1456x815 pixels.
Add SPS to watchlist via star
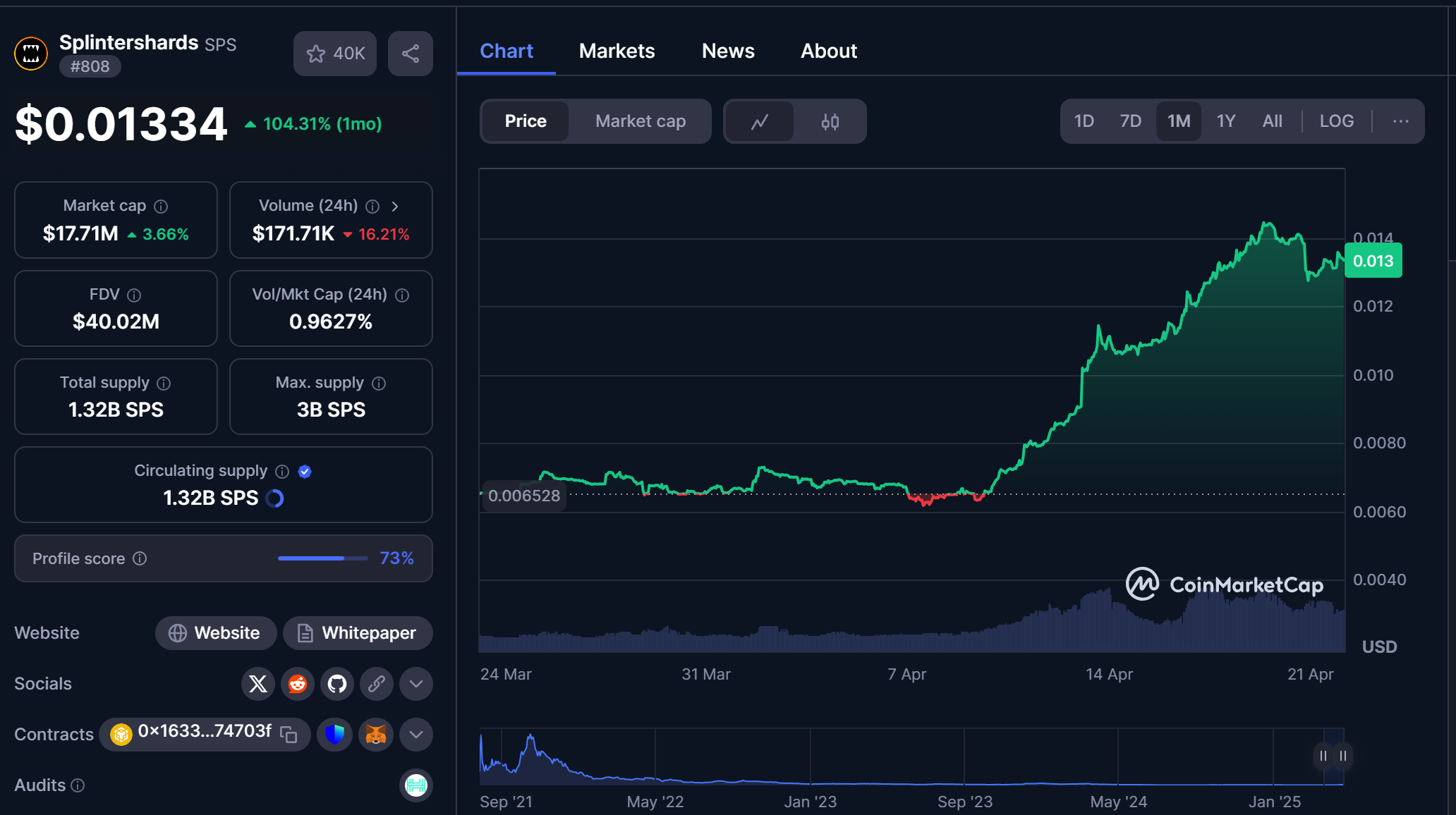tap(335, 54)
